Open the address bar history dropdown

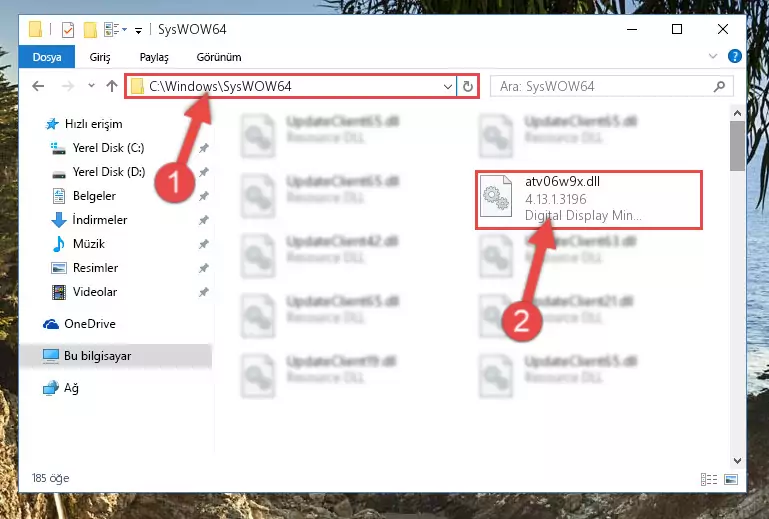[x=447, y=87]
